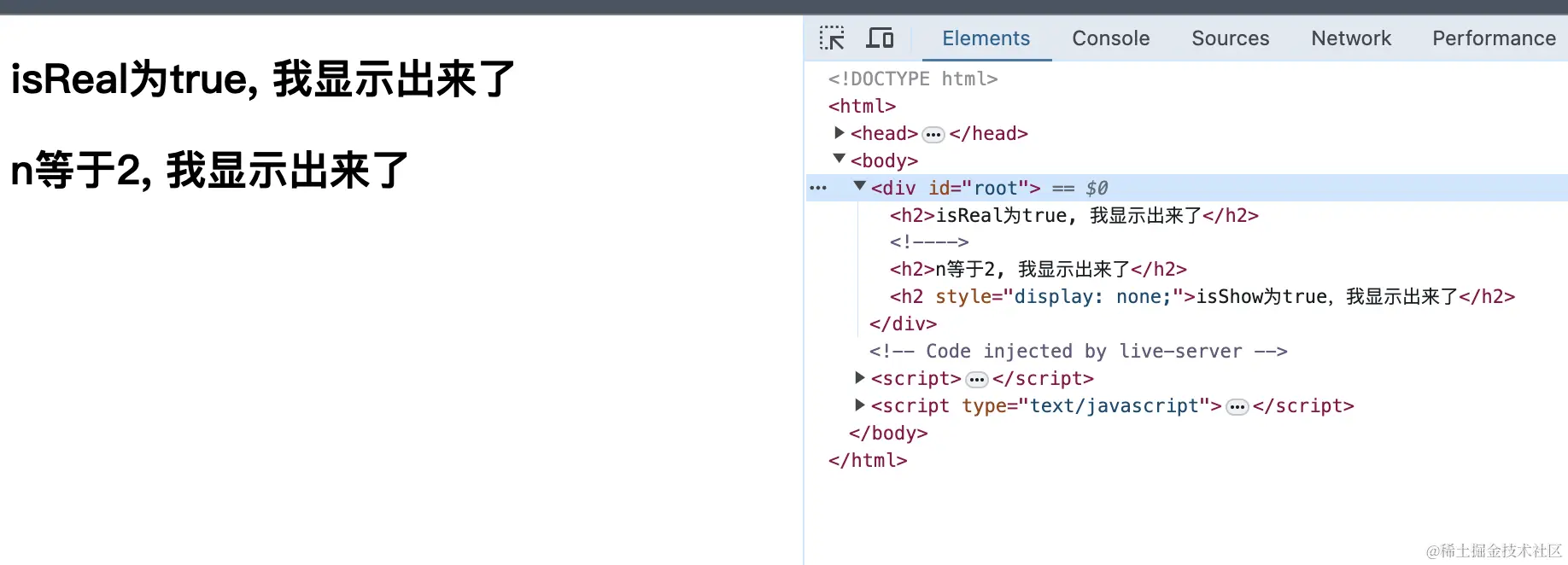This screenshot has width=1568, height=565.
Task: Select the empty comment node <!---->
Action: [929, 242]
